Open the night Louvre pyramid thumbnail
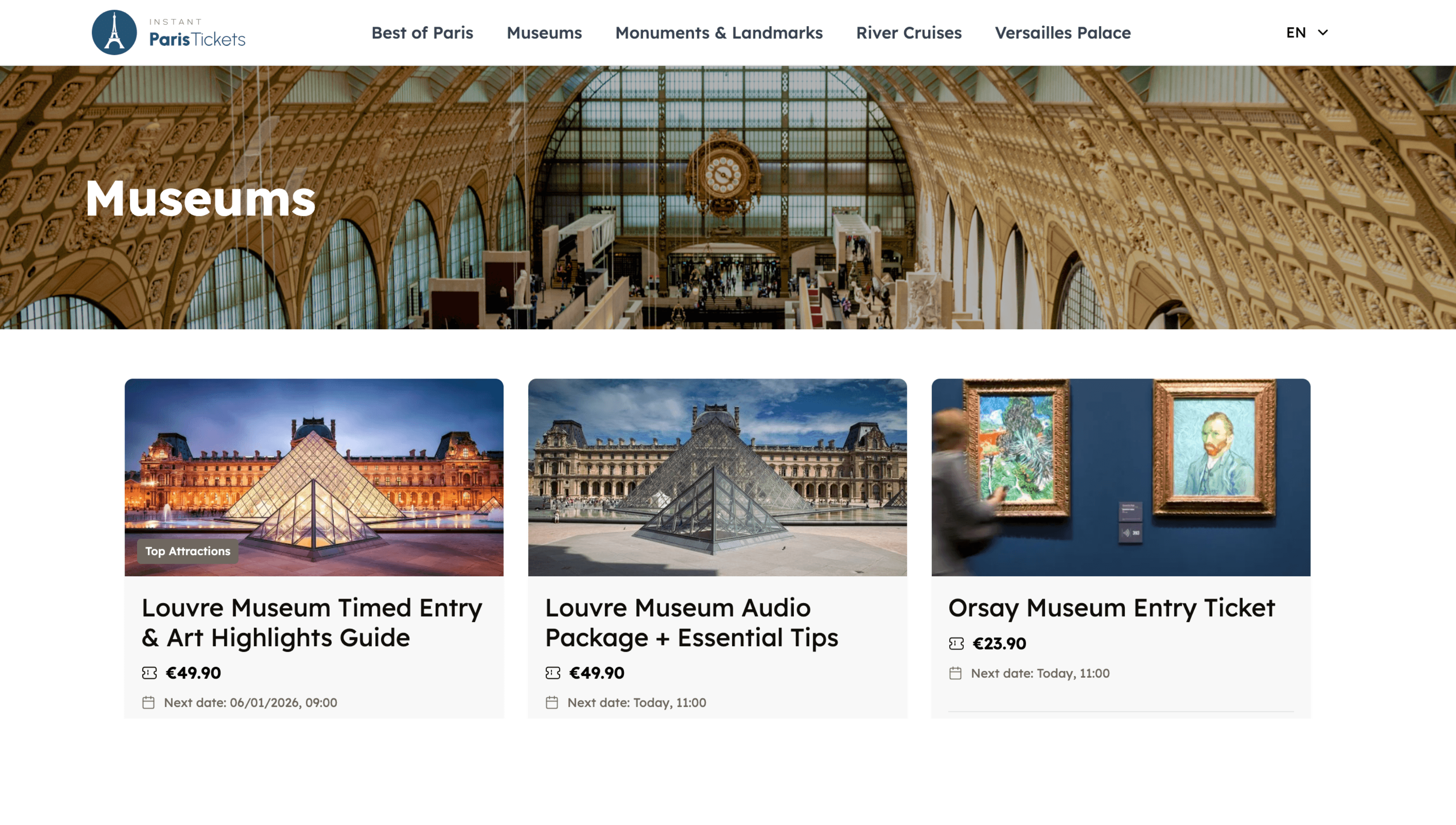The image size is (1456, 825). (x=314, y=477)
